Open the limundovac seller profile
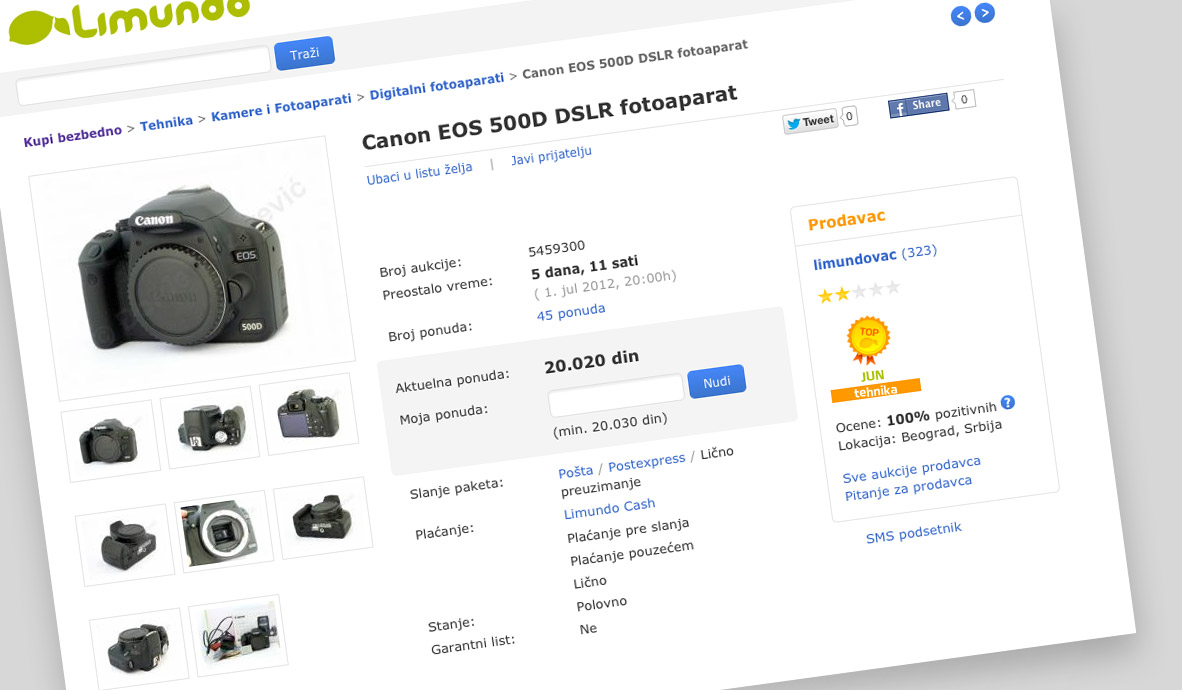This screenshot has height=690, width=1182. 855,257
